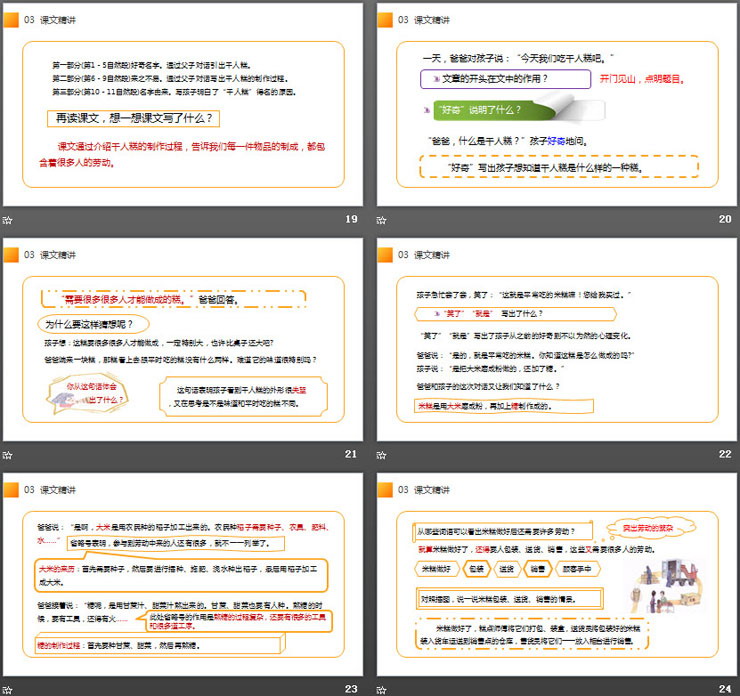Click the animation star icon under slide 23

[x=8, y=688]
